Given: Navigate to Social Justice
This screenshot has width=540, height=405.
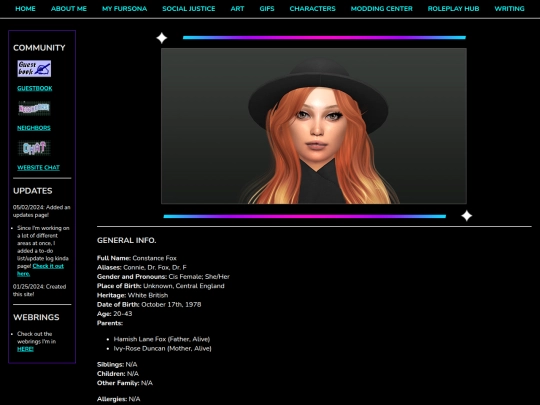Looking at the screenshot, I should click(x=189, y=9).
